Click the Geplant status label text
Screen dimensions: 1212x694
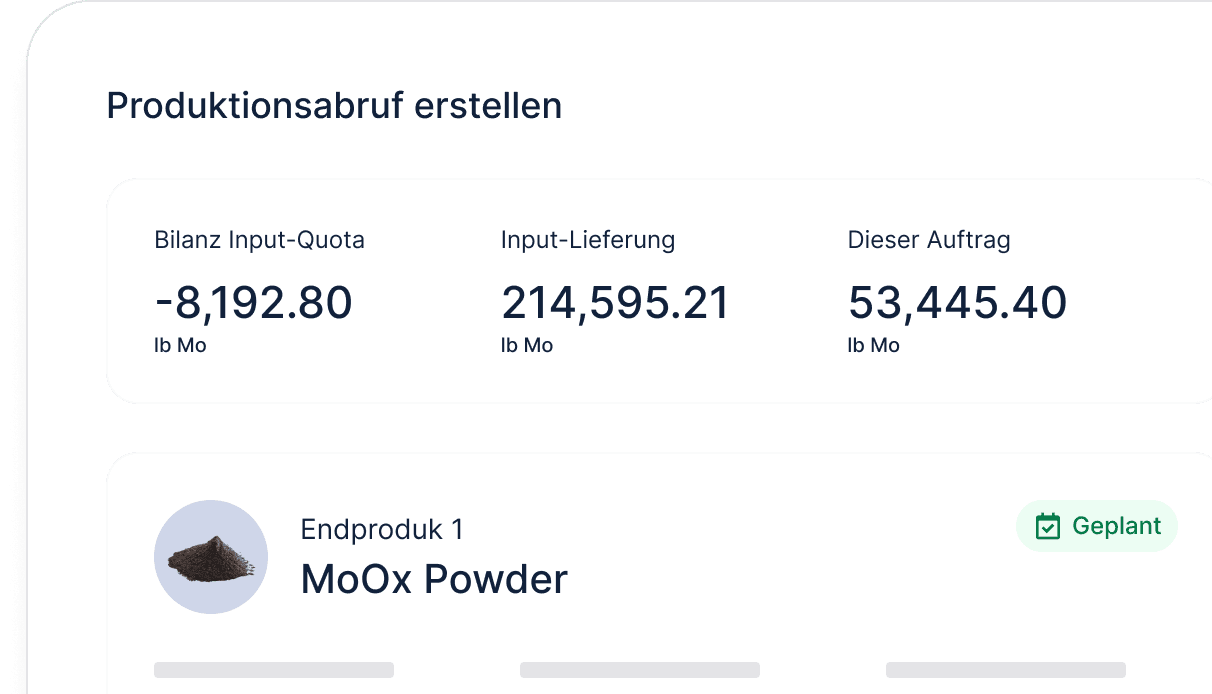pos(1116,526)
